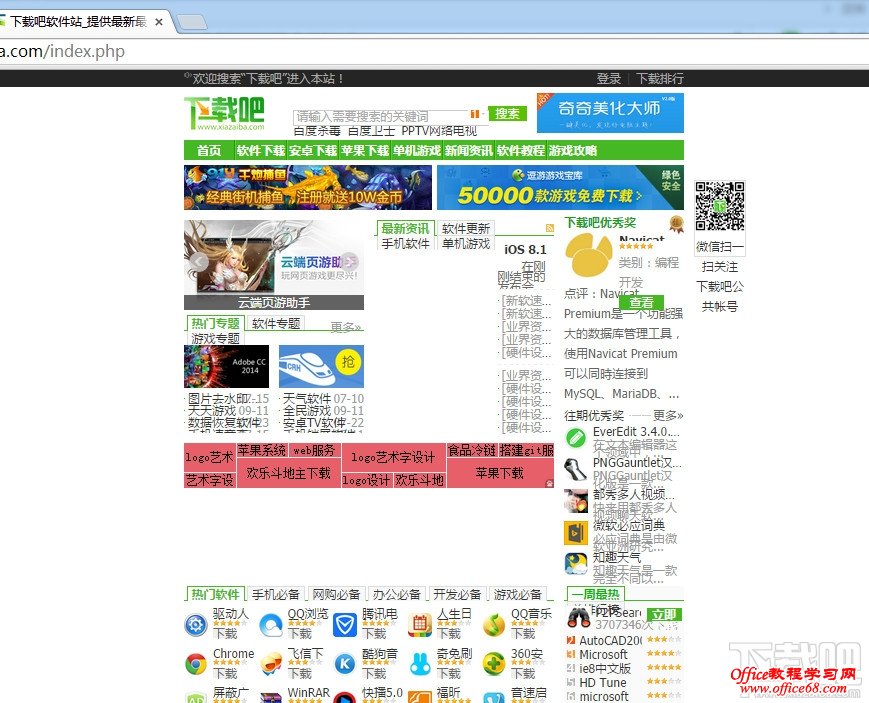
Task: Open the 酷狗音乐 K icon
Action: (345, 664)
